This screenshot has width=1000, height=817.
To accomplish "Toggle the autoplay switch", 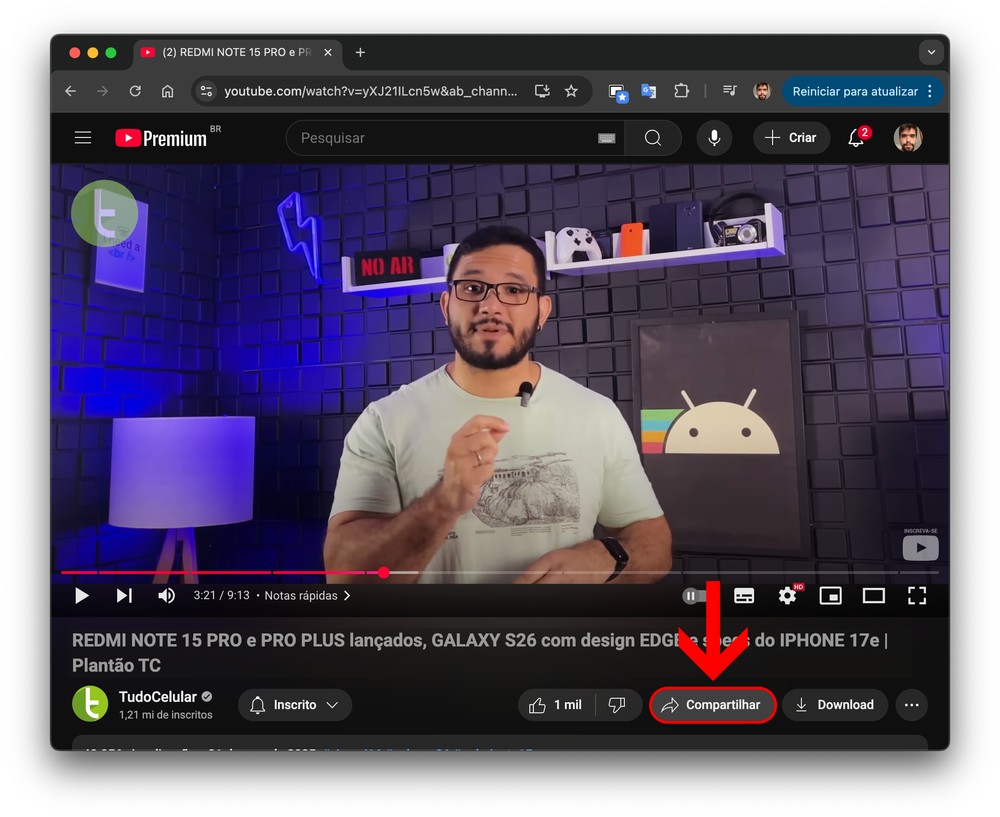I will pyautogui.click(x=693, y=596).
